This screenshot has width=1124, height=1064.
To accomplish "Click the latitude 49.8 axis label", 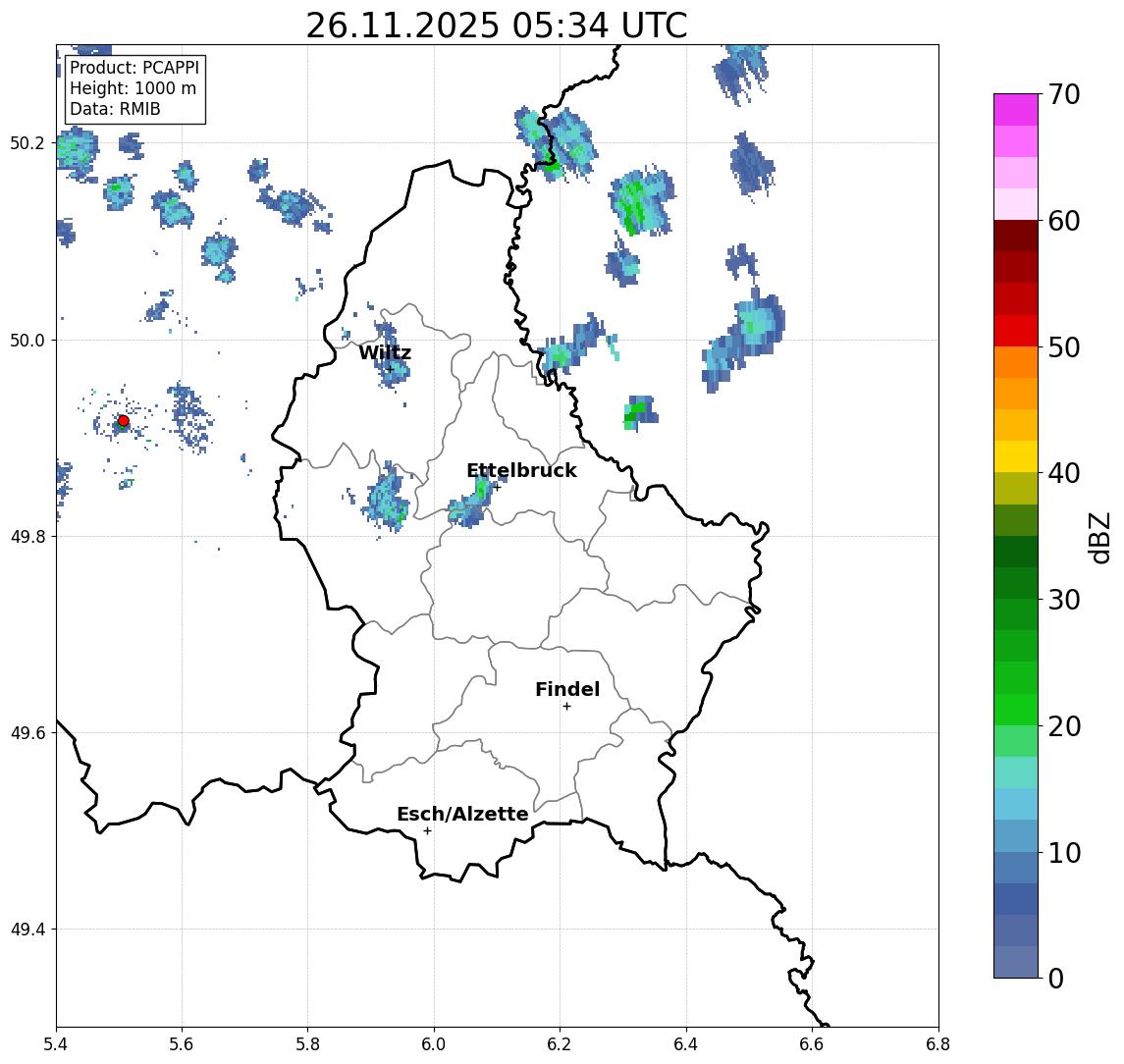I will pos(27,536).
